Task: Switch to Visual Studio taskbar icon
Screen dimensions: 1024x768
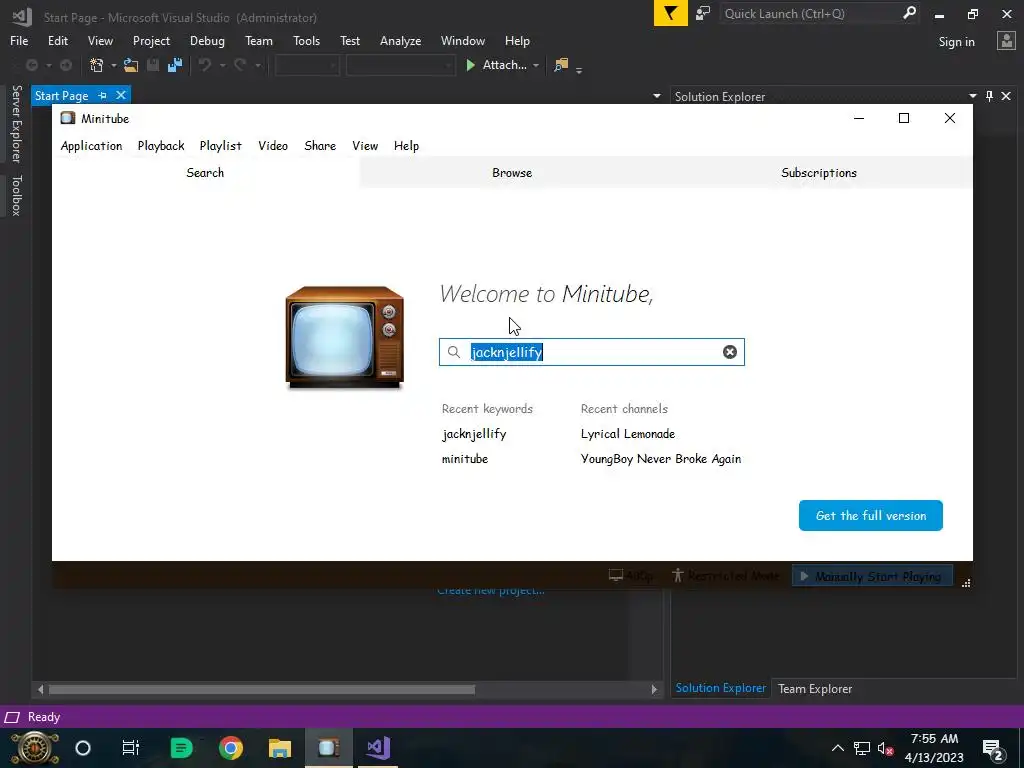Action: pos(378,748)
